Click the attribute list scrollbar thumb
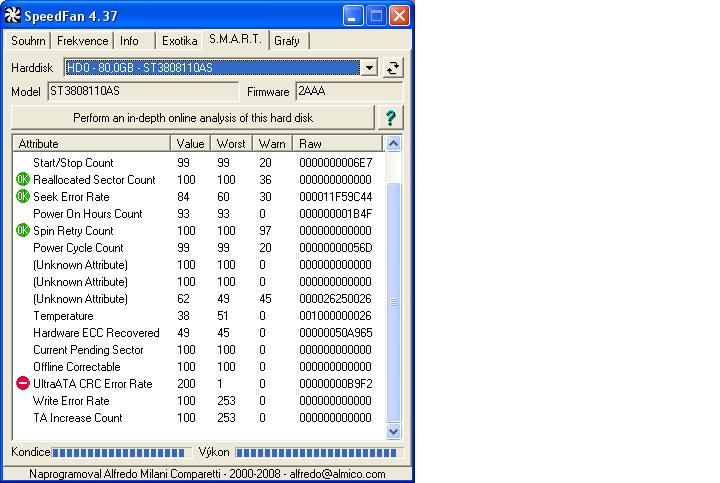The image size is (720, 483). (394, 302)
